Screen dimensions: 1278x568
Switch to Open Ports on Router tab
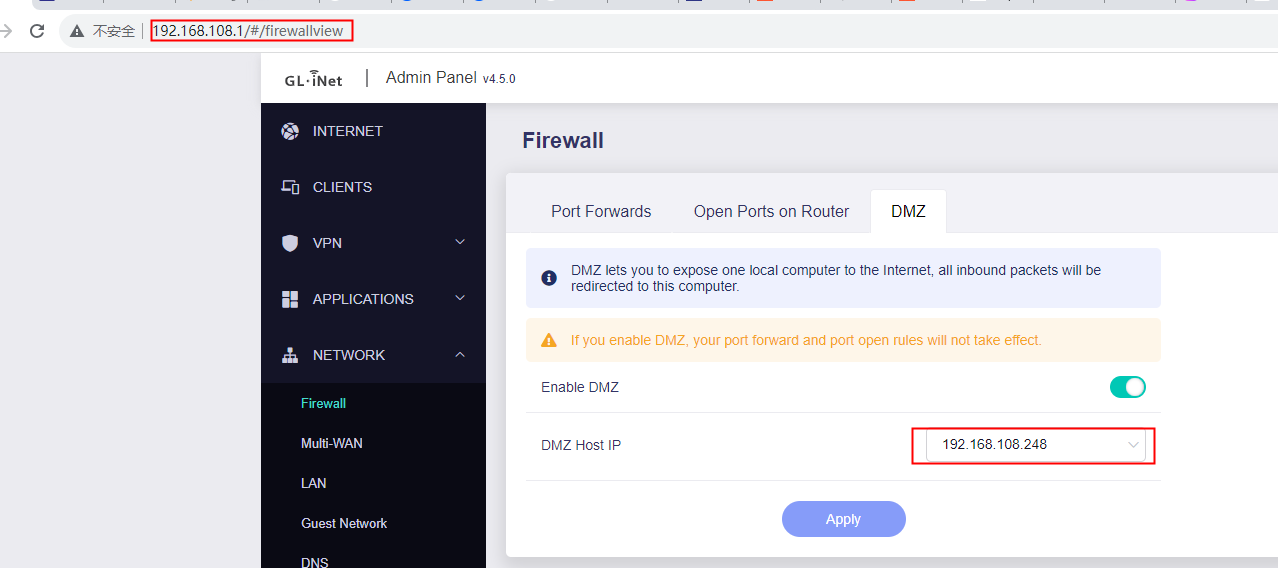[x=771, y=211]
